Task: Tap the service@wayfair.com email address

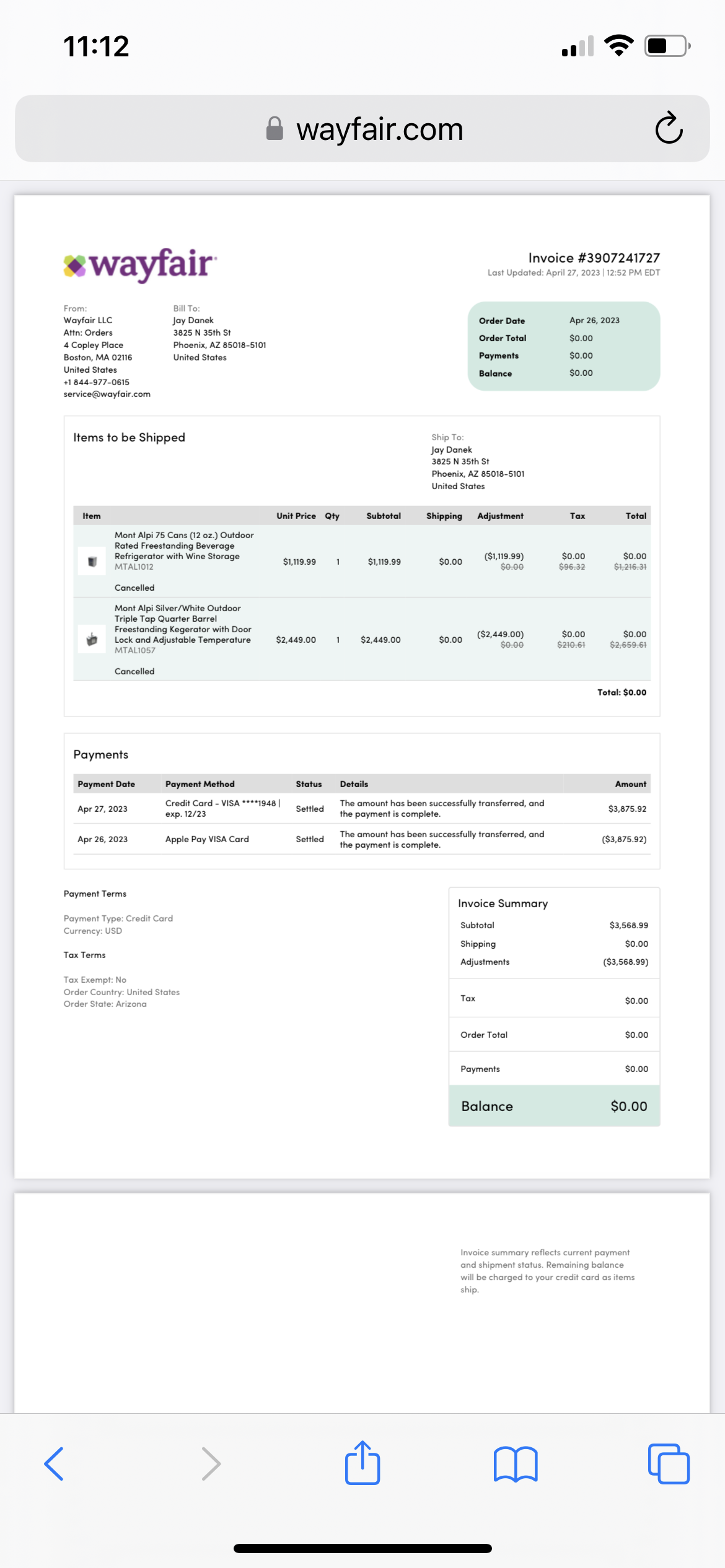Action: 107,394
